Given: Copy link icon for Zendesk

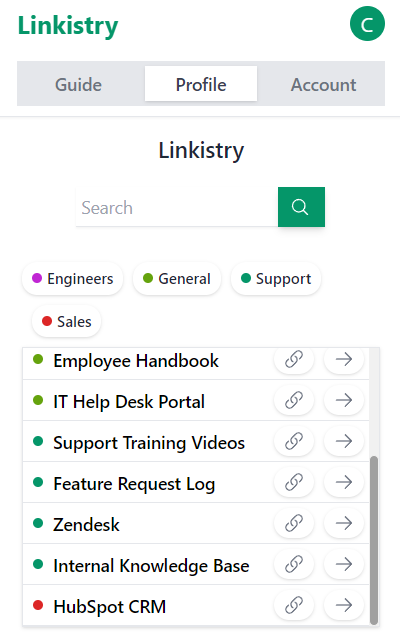Looking at the screenshot, I should (x=294, y=523).
